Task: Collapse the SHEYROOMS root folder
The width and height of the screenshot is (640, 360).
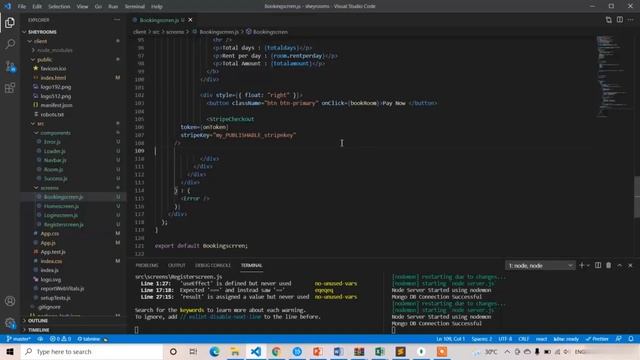Action: (73, 32)
